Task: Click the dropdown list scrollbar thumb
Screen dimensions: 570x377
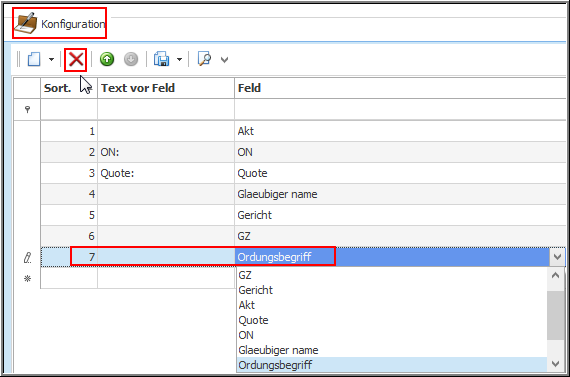Action: 555,315
